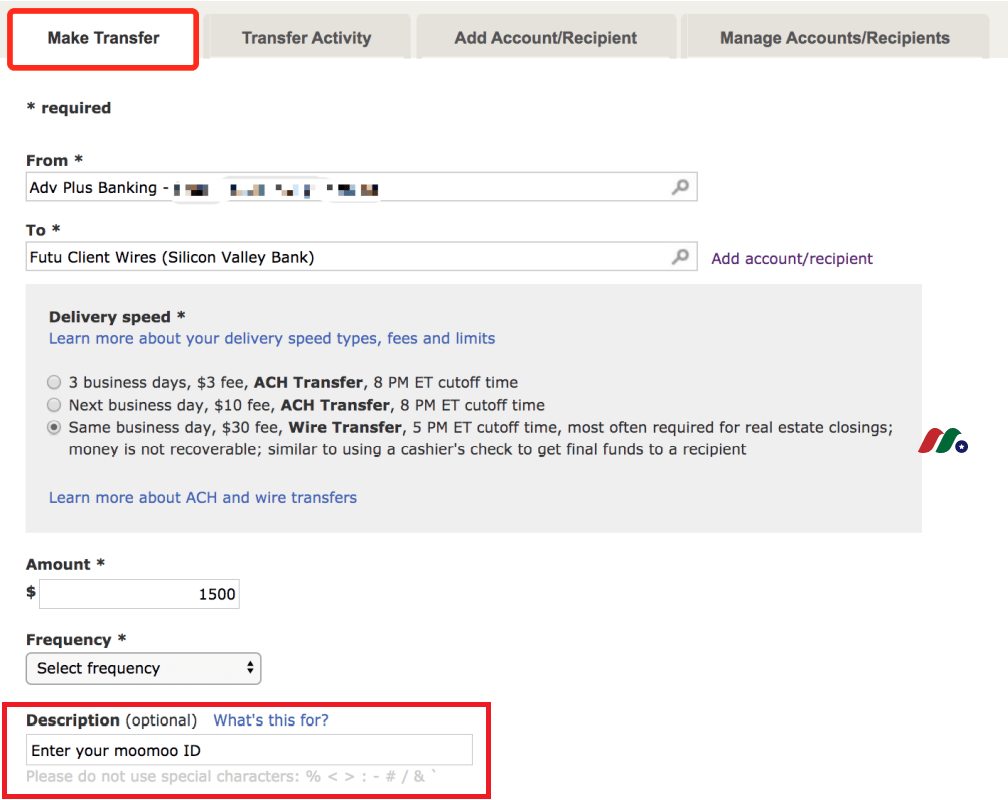Select the Make Transfer tab
Screen dimensions: 1008x800
point(104,38)
